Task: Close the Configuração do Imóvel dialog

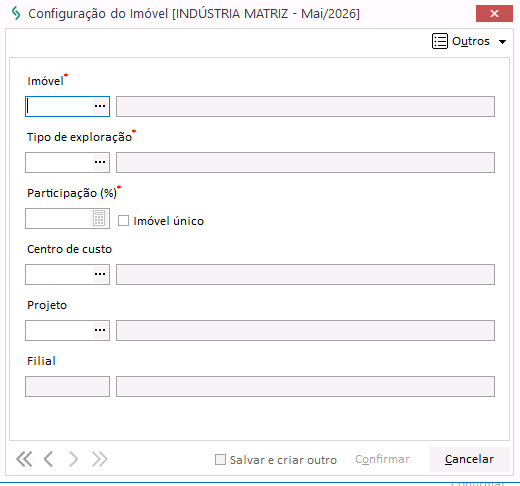Action: [x=494, y=14]
